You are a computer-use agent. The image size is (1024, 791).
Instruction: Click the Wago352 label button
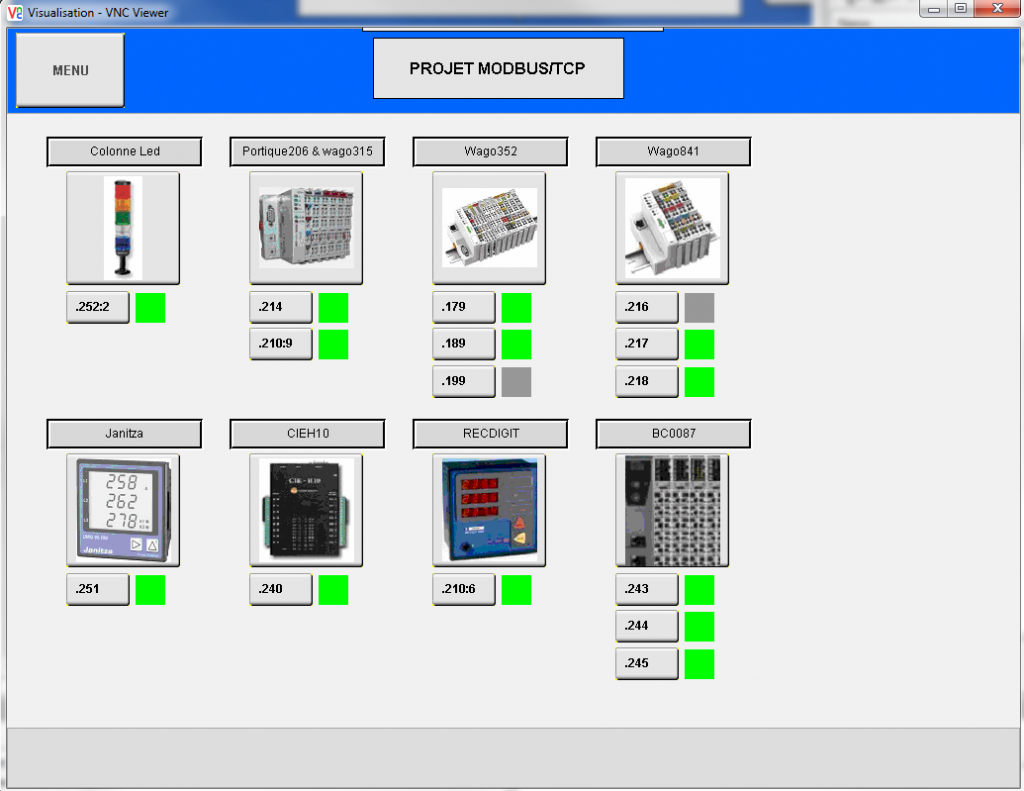coord(490,152)
